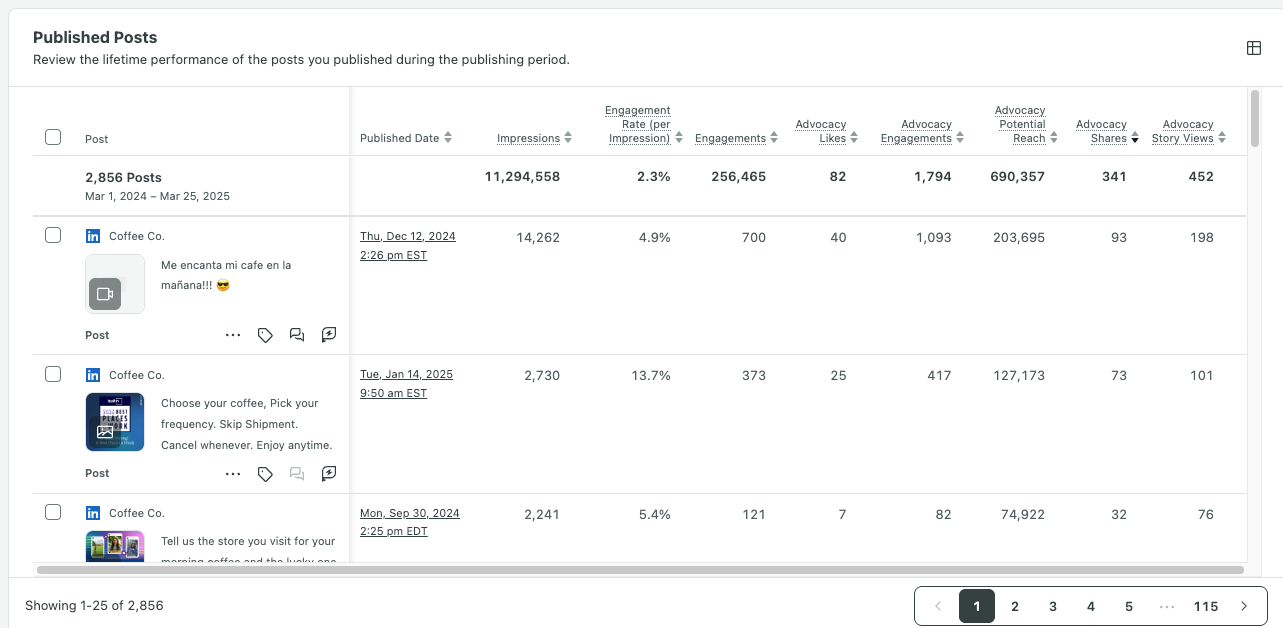Open the tag icon on the January 14 post
The width and height of the screenshot is (1283, 628).
(x=265, y=473)
